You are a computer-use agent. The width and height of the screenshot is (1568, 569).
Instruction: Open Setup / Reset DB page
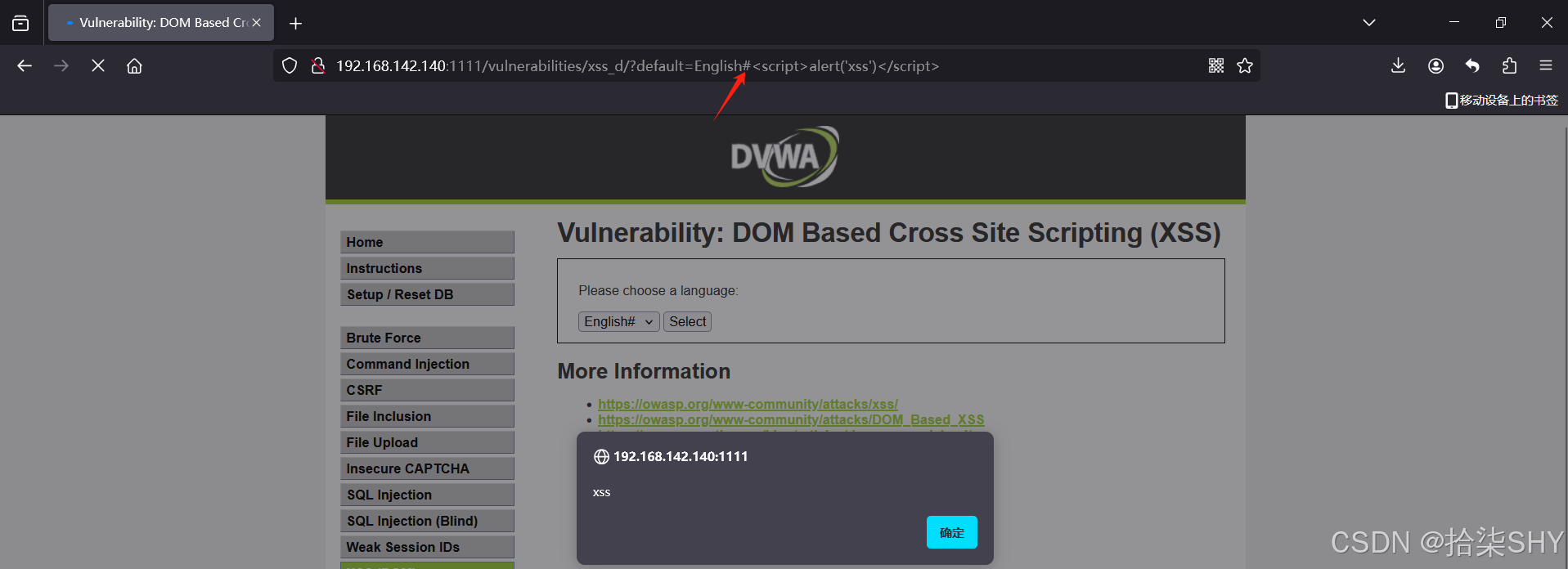click(x=427, y=294)
